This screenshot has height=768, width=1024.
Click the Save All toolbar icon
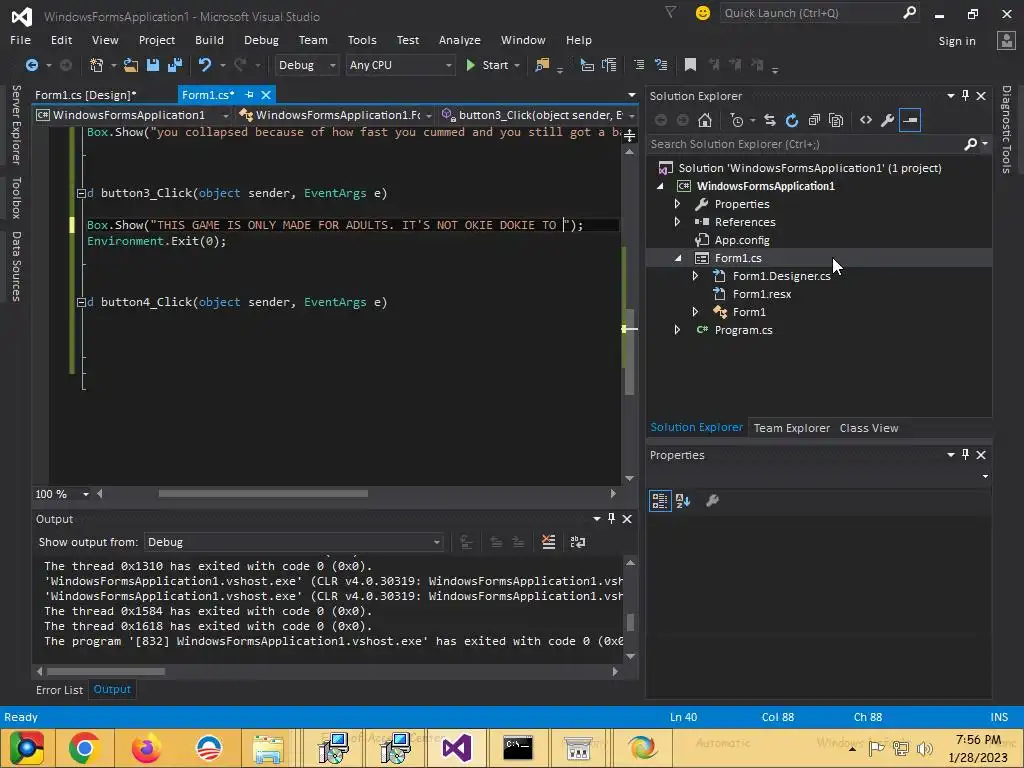pyautogui.click(x=175, y=65)
